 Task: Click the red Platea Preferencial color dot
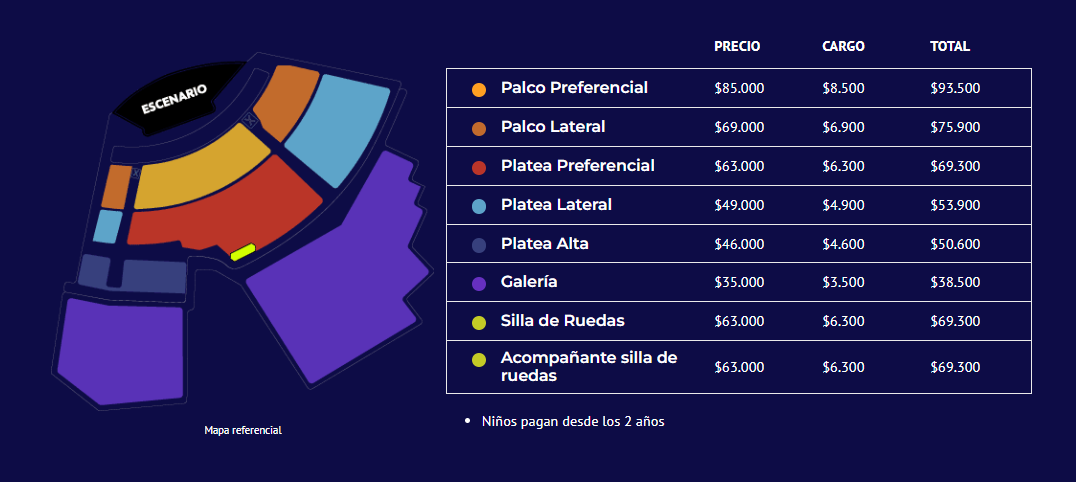[479, 166]
